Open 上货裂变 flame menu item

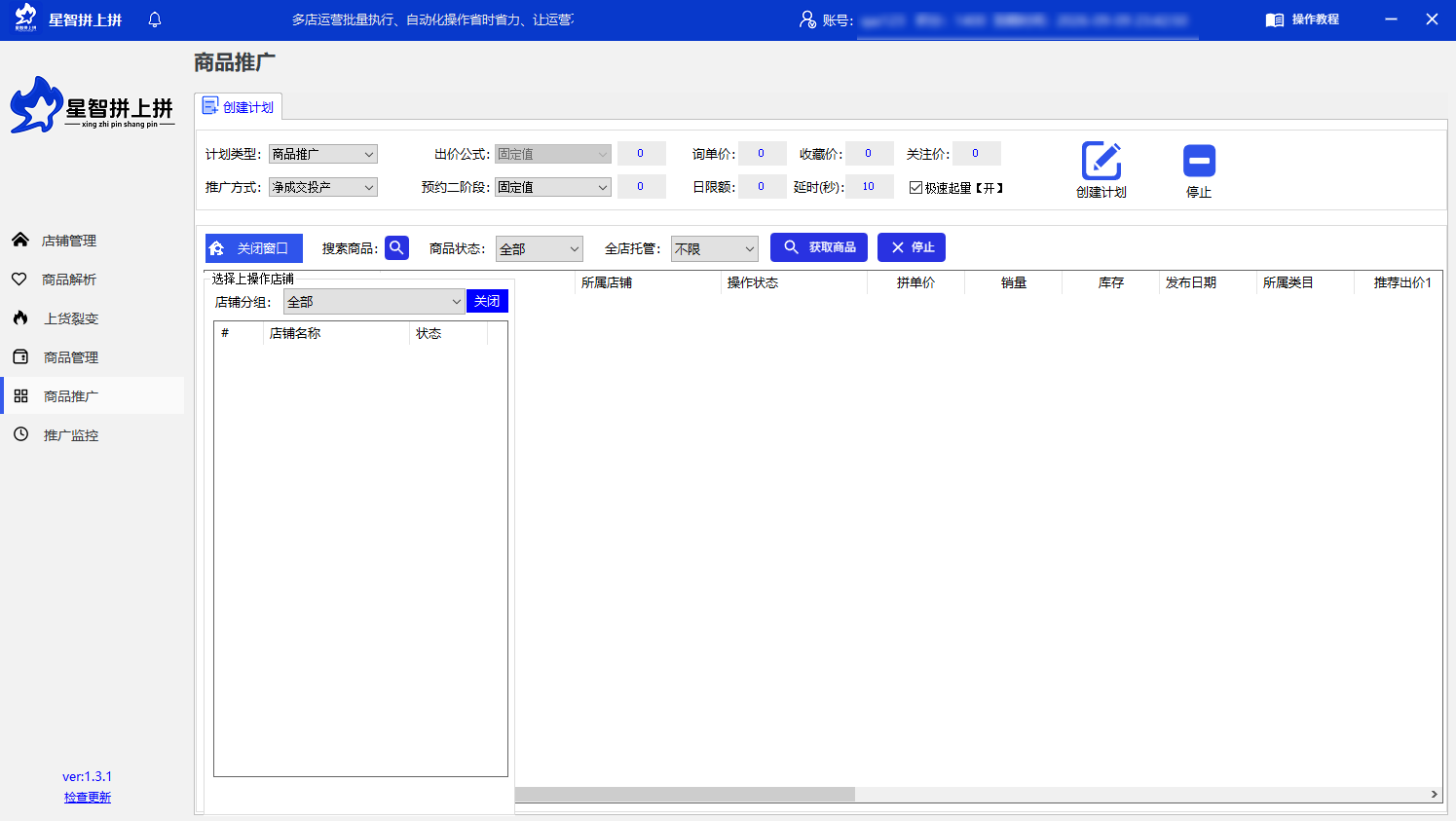point(70,318)
